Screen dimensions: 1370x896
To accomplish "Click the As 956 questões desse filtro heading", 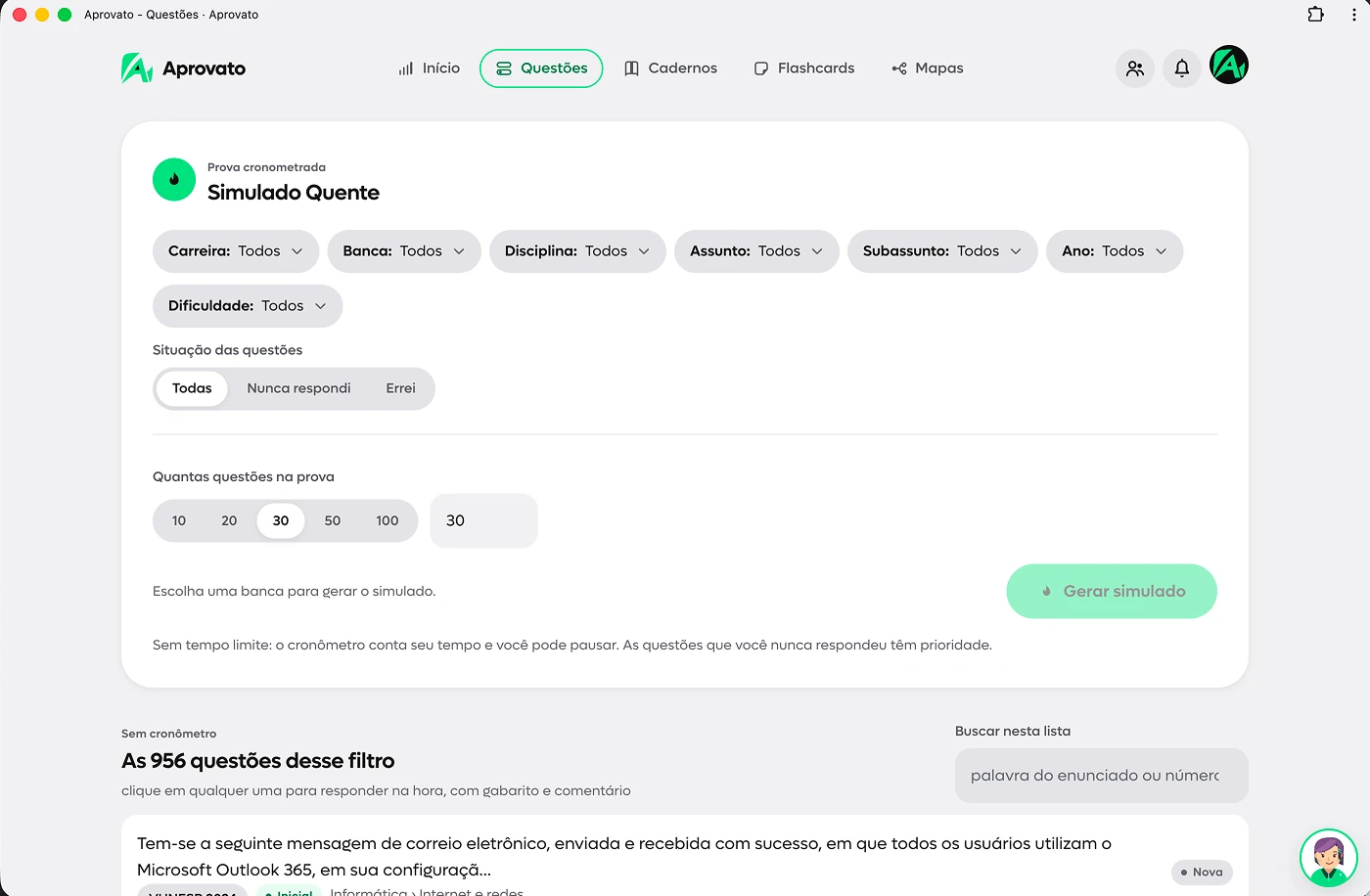I will point(258,761).
